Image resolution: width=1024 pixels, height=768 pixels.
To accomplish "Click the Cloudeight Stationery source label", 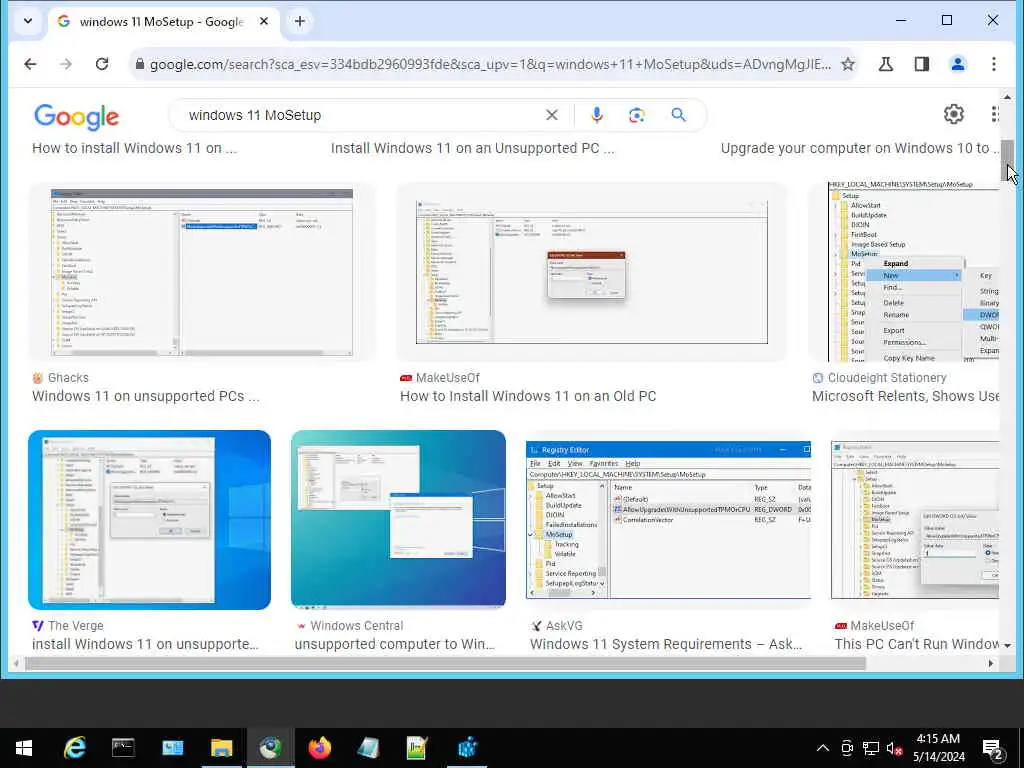I will pos(887,377).
